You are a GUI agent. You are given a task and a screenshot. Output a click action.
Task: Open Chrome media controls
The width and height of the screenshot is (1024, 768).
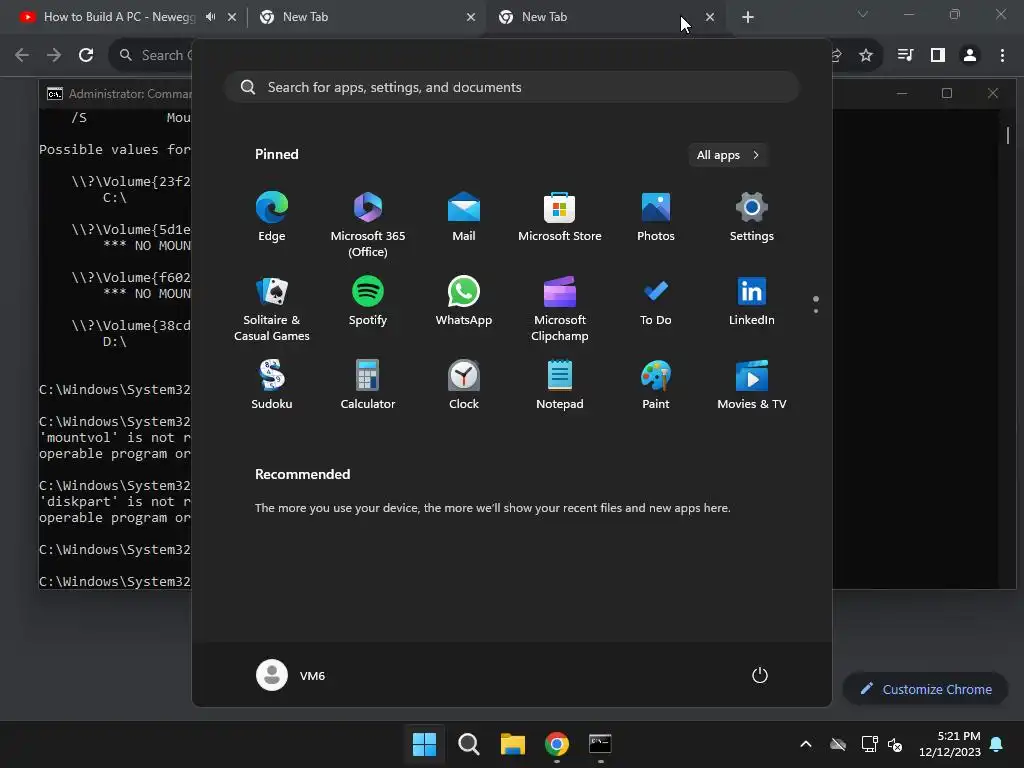(905, 55)
